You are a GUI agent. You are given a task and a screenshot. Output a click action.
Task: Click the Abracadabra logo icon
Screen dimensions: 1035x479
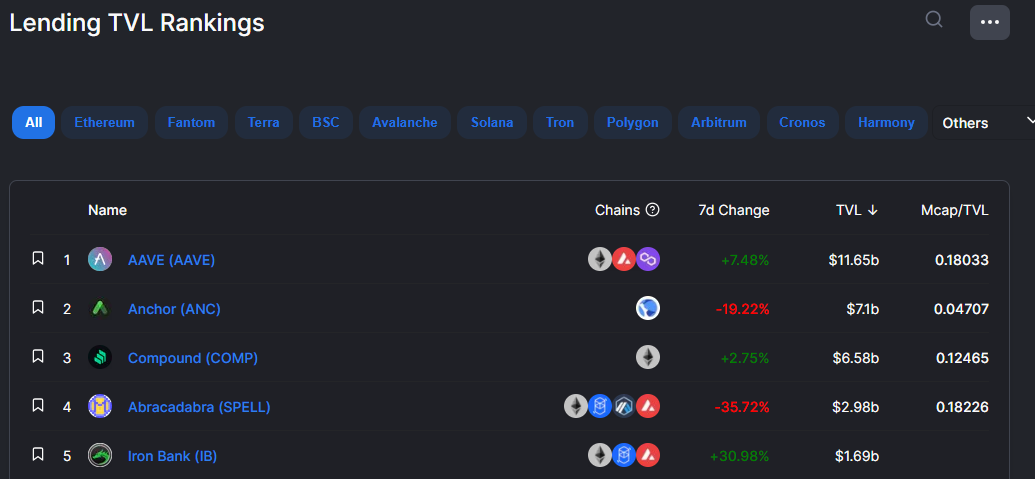click(100, 406)
